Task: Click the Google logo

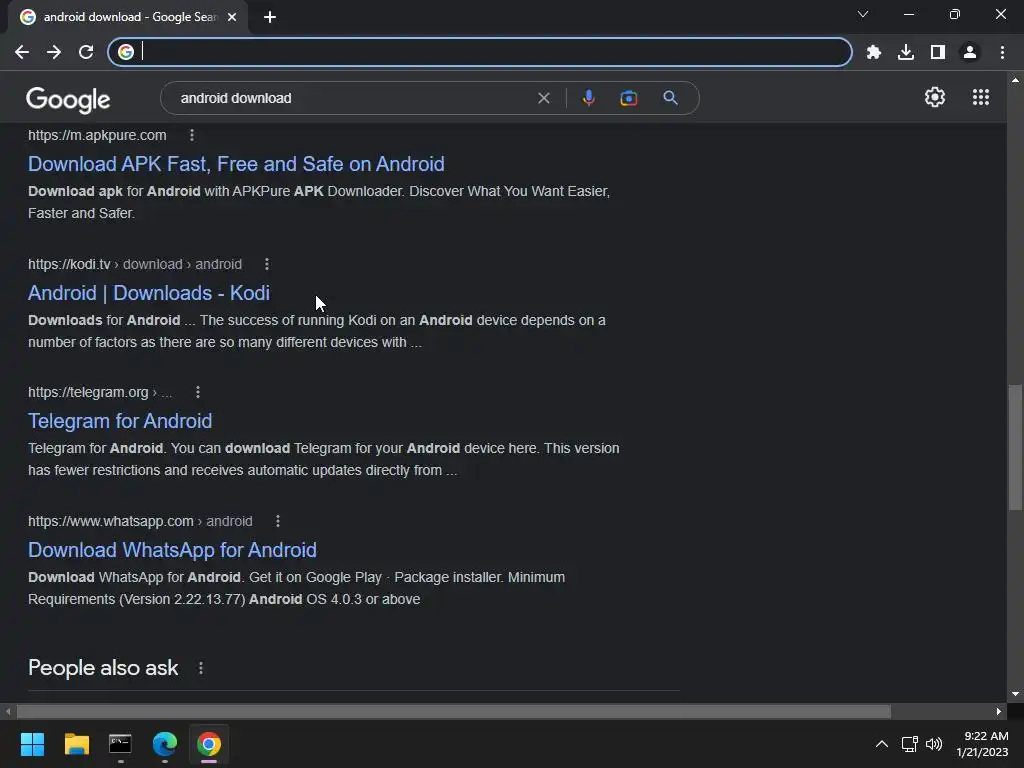Action: [x=68, y=99]
